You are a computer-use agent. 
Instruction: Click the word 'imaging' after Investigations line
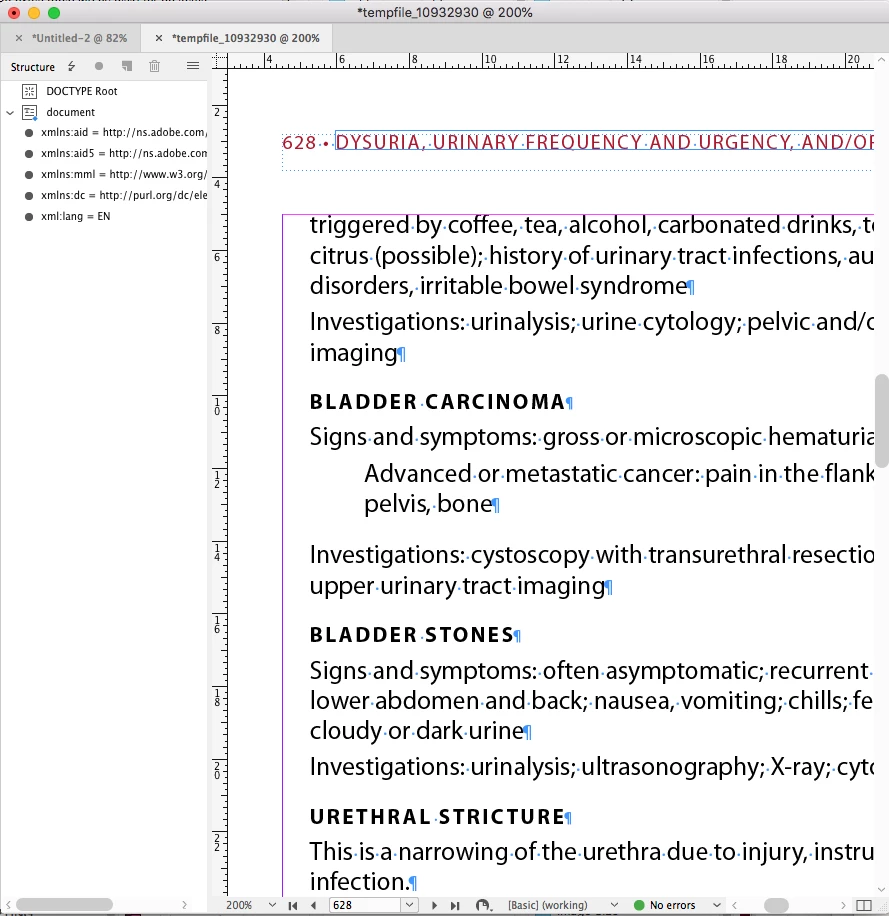coord(353,353)
